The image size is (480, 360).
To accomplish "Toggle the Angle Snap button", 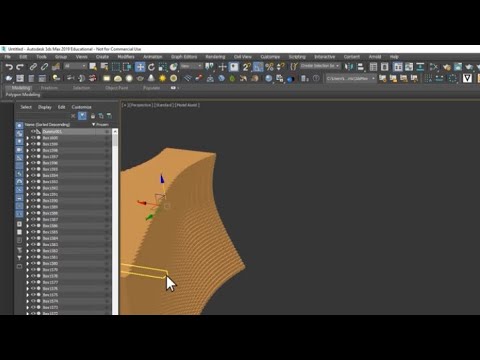I will click(x=258, y=67).
